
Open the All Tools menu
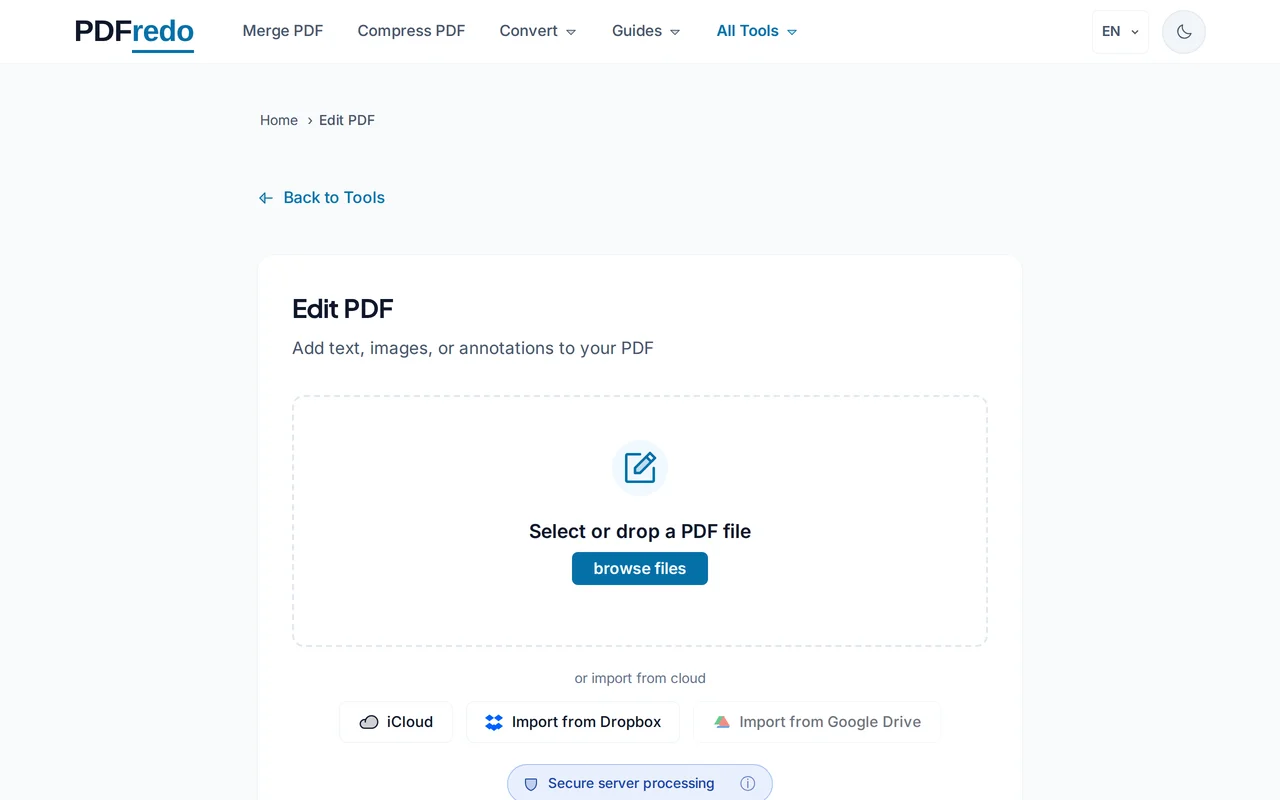[x=756, y=31]
